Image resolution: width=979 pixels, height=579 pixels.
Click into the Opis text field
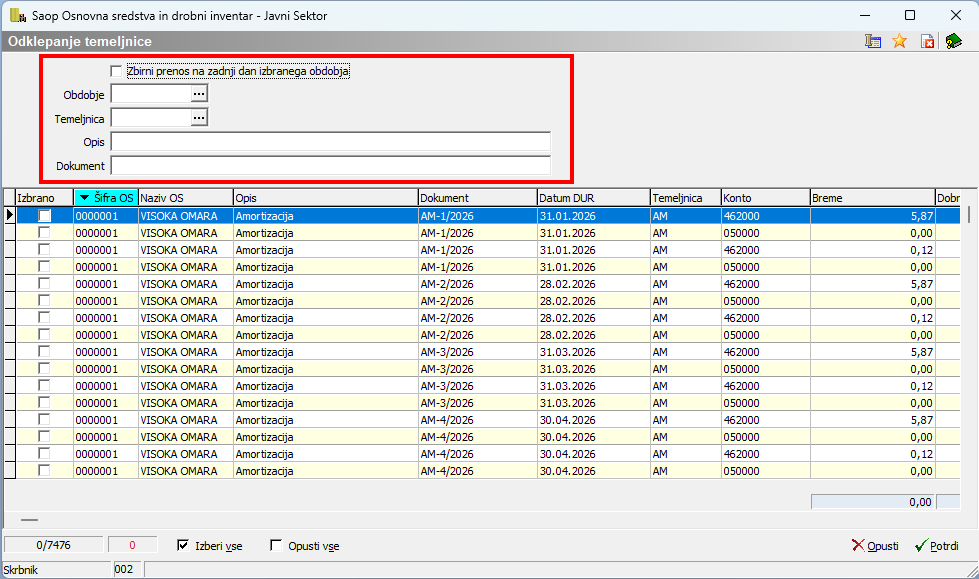[x=330, y=142]
